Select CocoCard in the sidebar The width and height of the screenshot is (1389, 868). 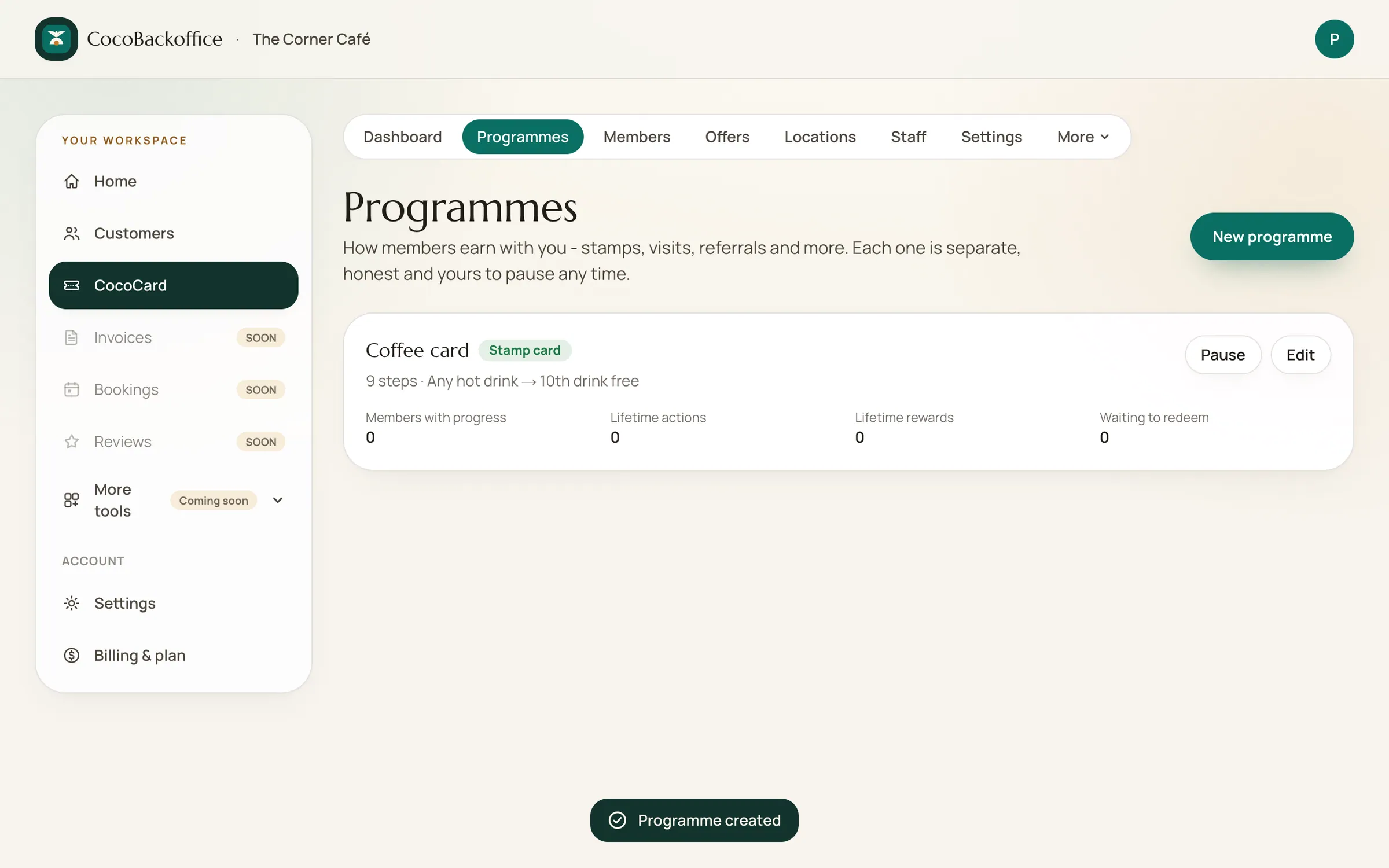point(174,285)
